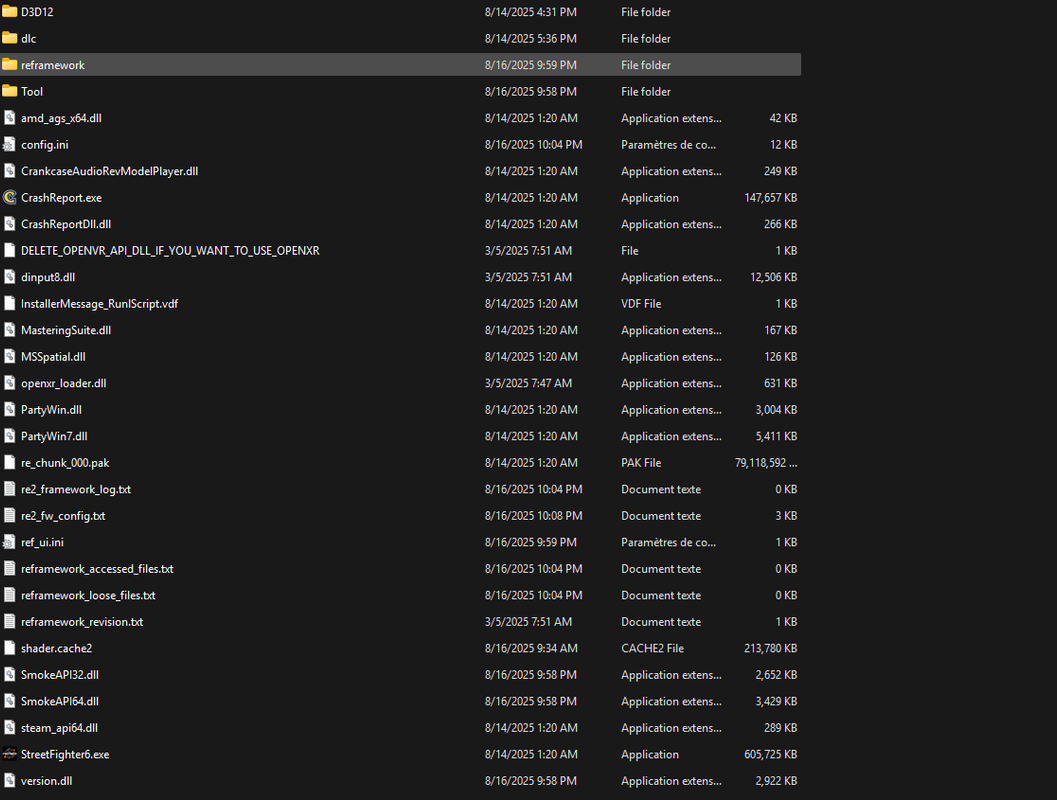1057x800 pixels.
Task: Click openxr_loader.dll's date 3/5/2025 7:47 AM
Action: click(x=528, y=383)
